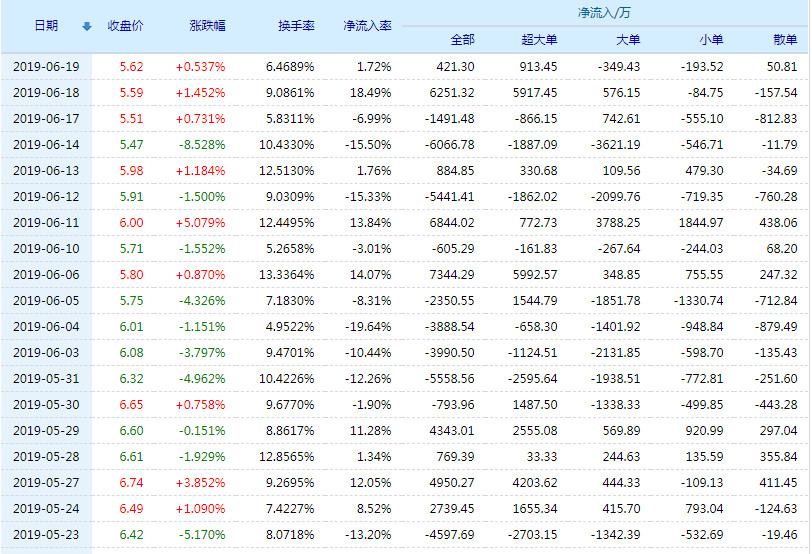This screenshot has height=554, width=812.
Task: Click the 大单 sub-column header
Action: tap(628, 39)
